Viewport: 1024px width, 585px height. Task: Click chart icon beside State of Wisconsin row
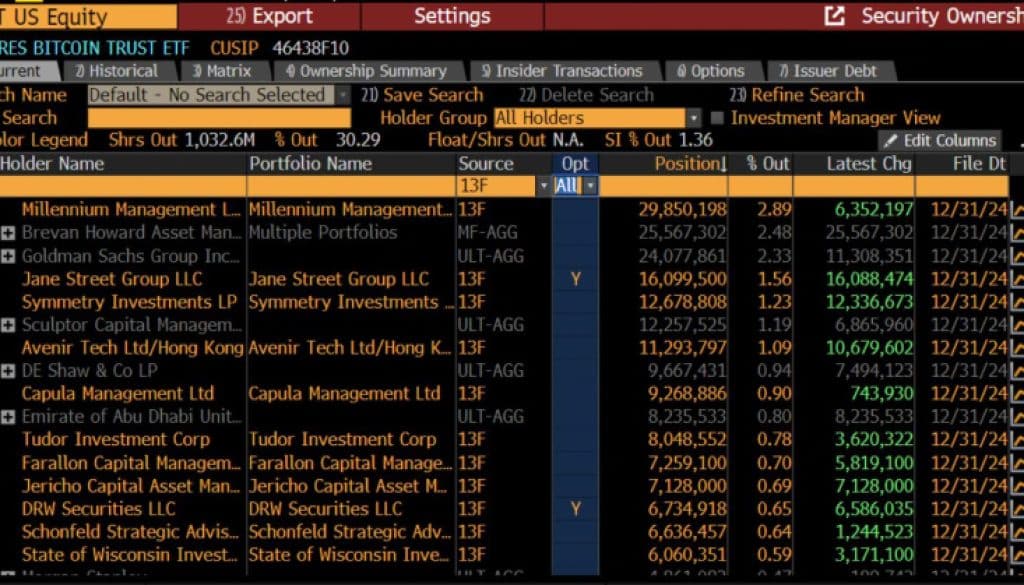pyautogui.click(x=1018, y=555)
